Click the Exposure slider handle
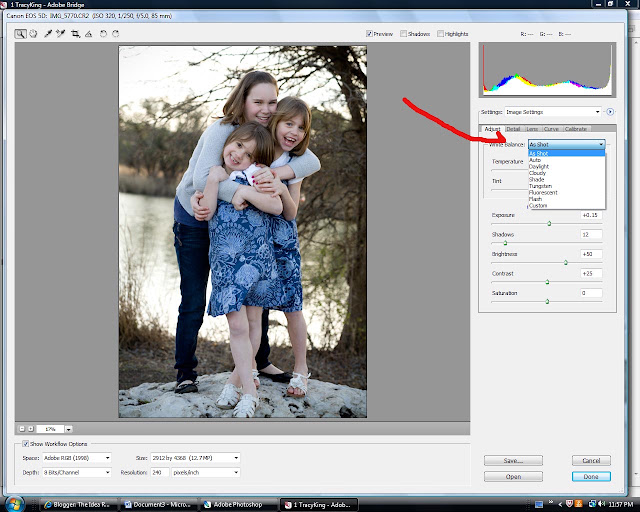Viewport: 640px width, 512px height. pos(549,223)
